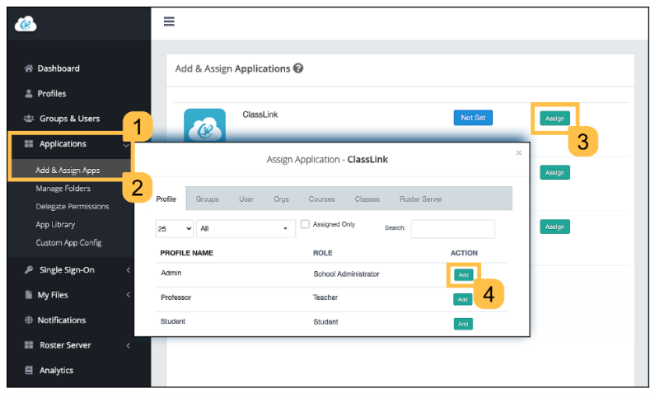
Task: Click the Professor profile name cell
Action: [x=176, y=297]
